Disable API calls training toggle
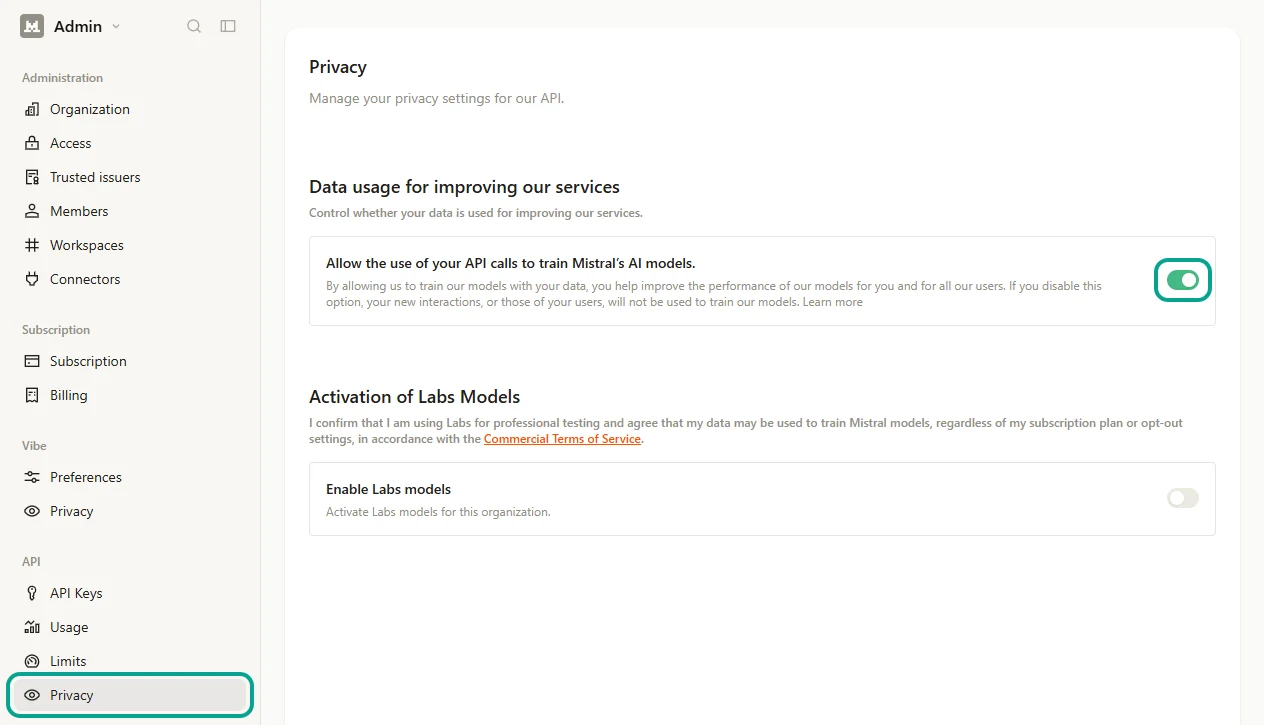 1183,280
